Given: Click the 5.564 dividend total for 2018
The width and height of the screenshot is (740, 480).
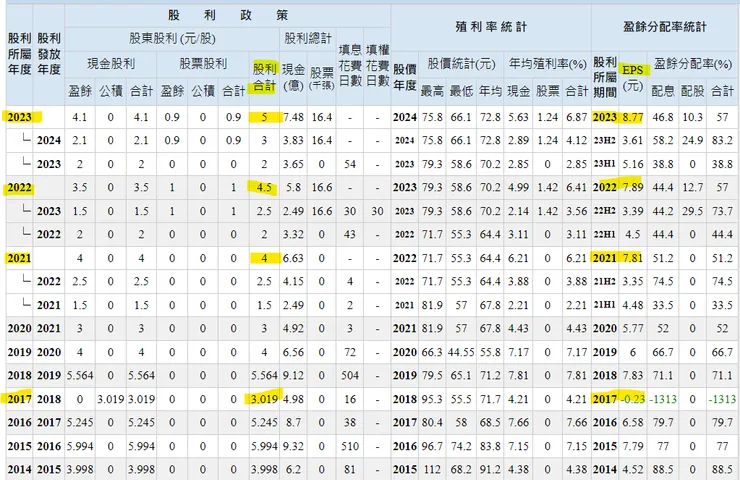Looking at the screenshot, I should (264, 376).
